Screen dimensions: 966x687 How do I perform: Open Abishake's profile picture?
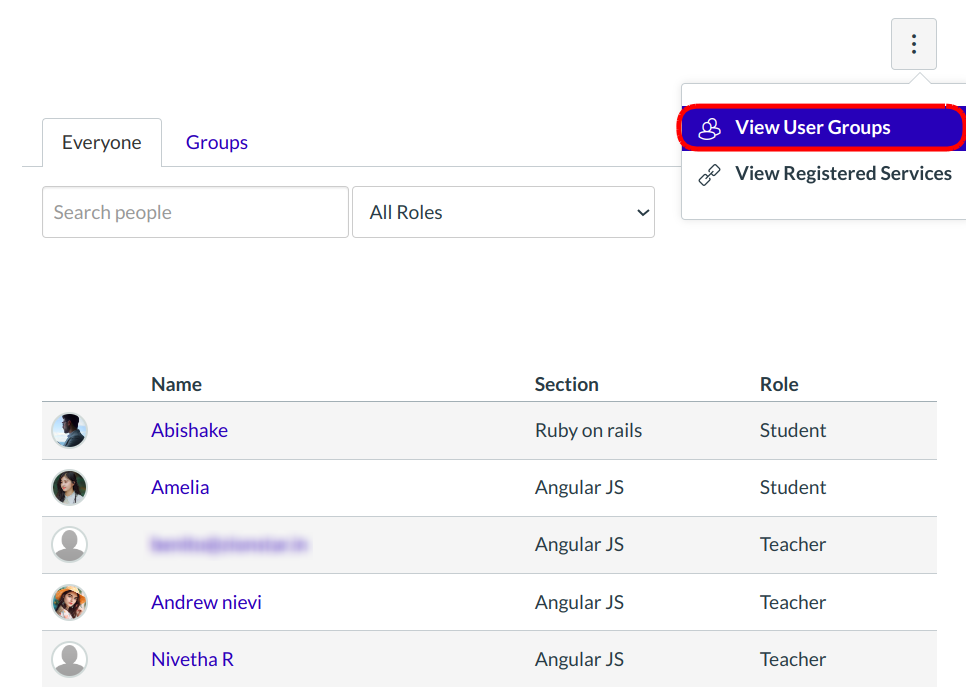[x=70, y=431]
